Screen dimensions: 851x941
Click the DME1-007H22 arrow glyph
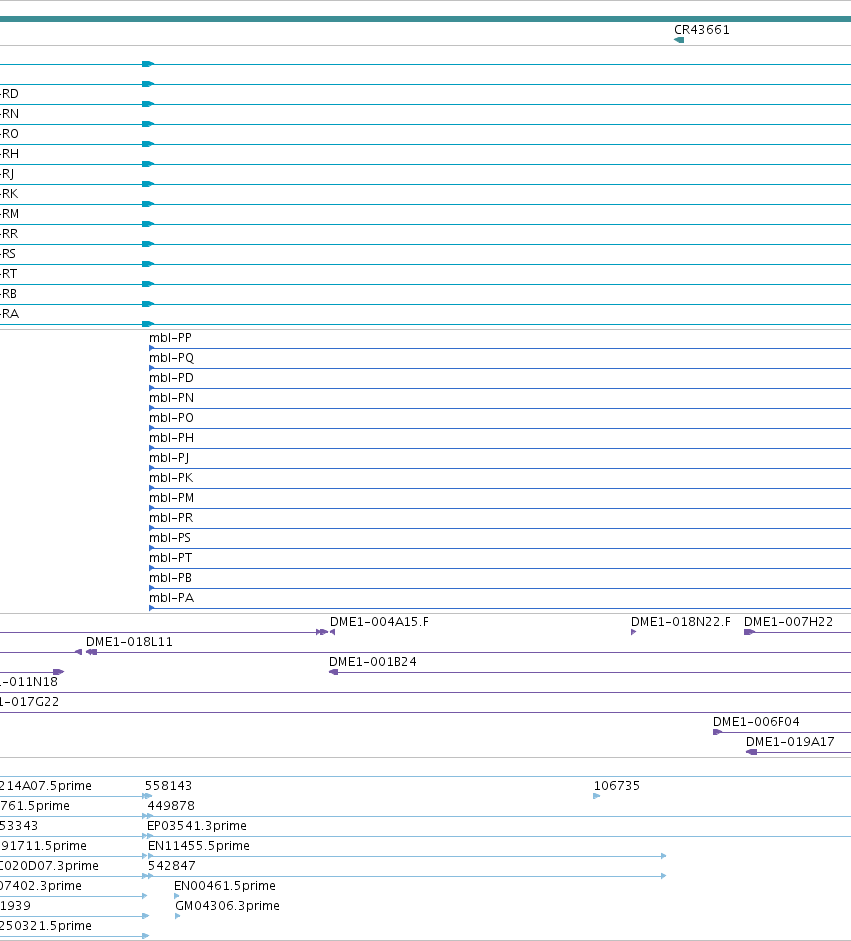749,632
